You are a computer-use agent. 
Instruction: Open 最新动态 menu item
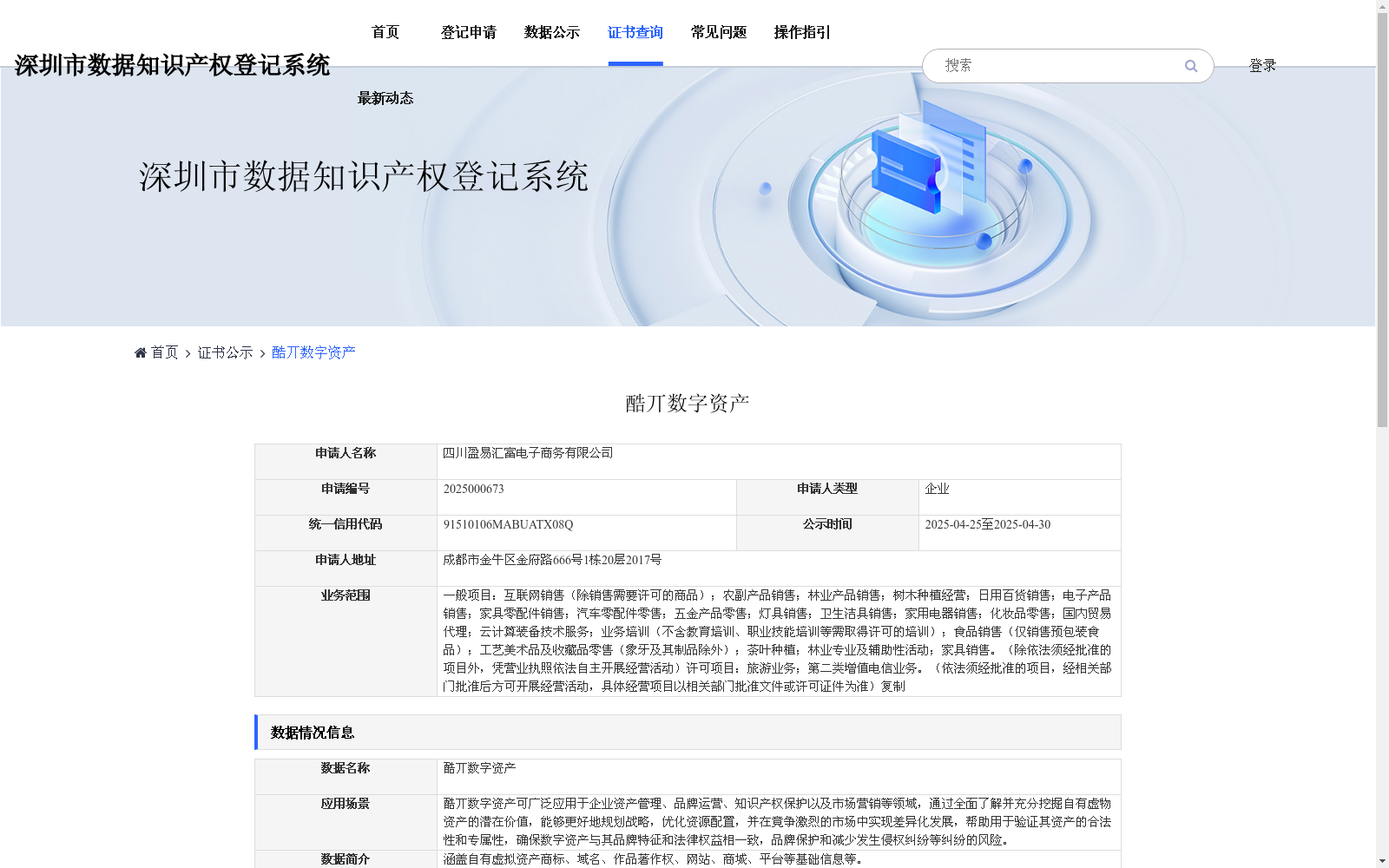(385, 98)
